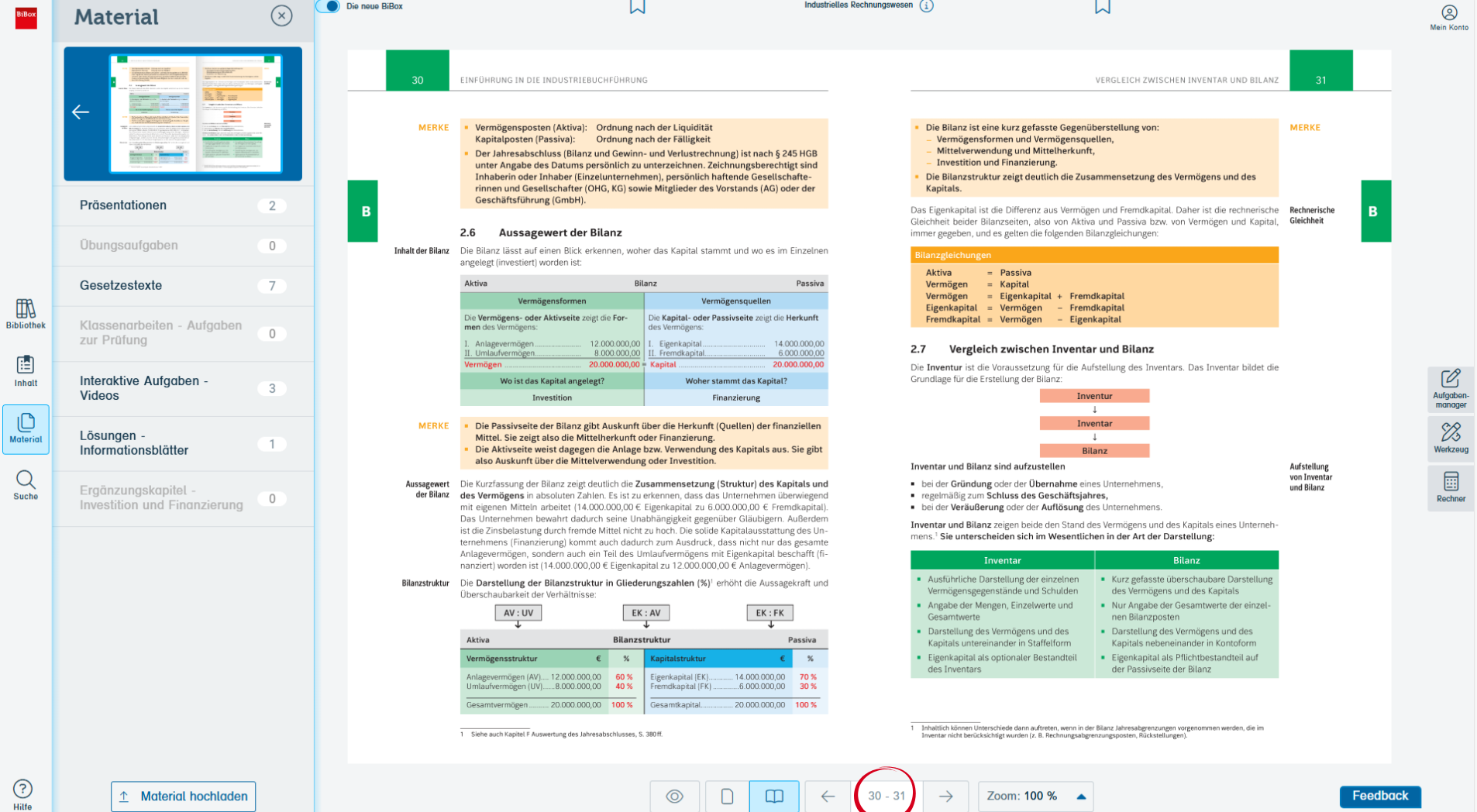Open the Rechner calculator
Screen dimensions: 1477x812
1450,487
